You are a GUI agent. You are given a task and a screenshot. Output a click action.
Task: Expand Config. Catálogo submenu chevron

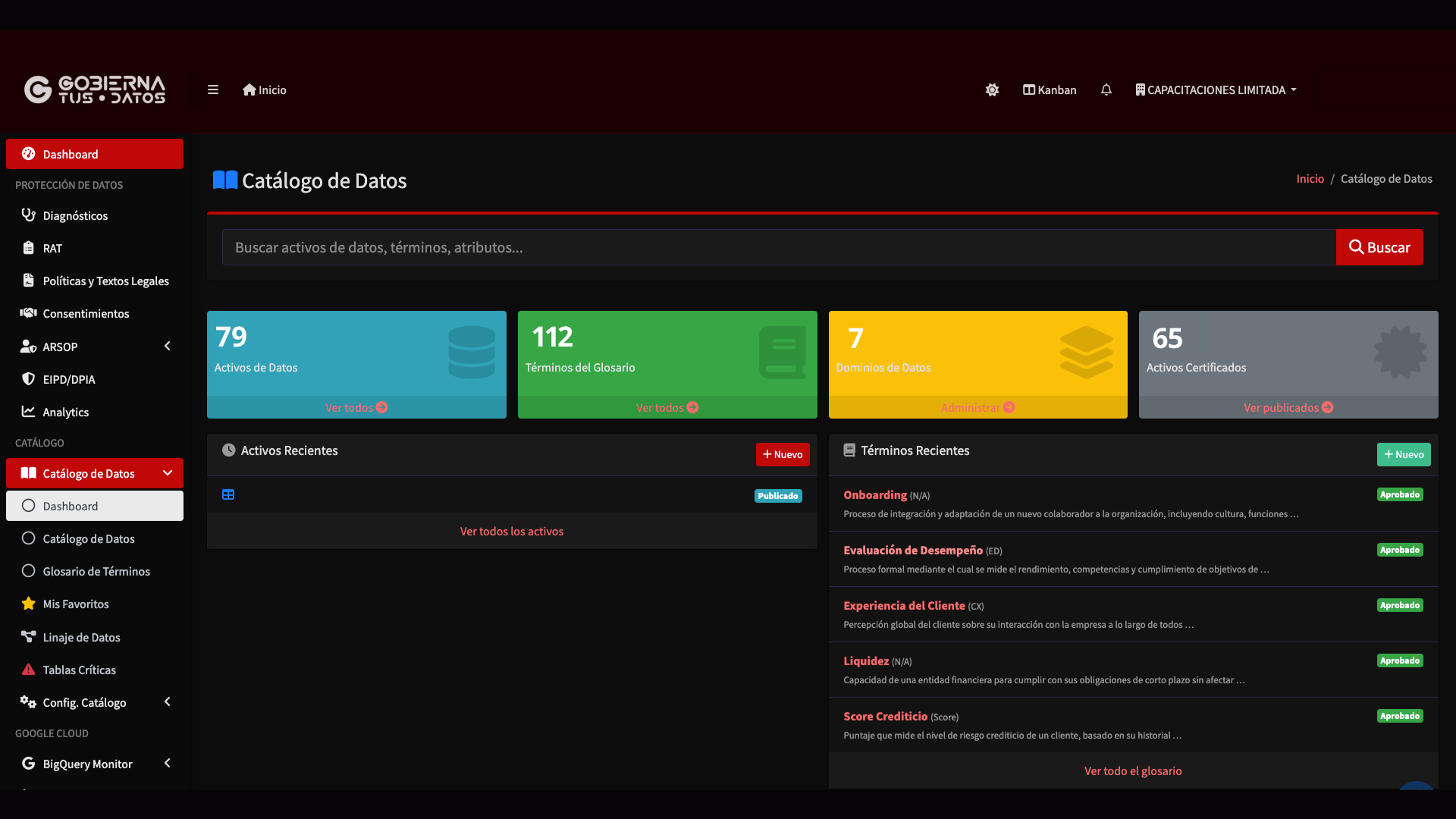(x=168, y=702)
